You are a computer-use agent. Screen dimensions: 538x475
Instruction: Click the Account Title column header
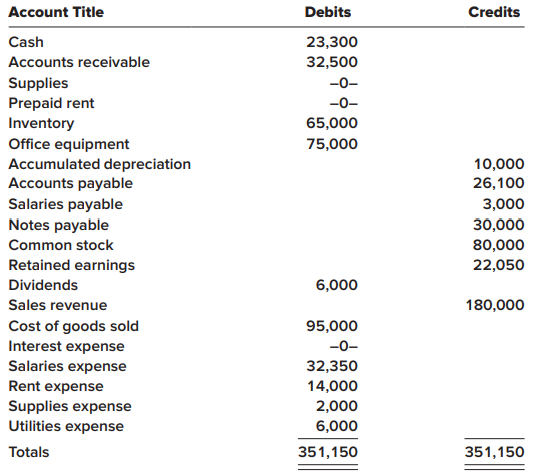(x=56, y=12)
